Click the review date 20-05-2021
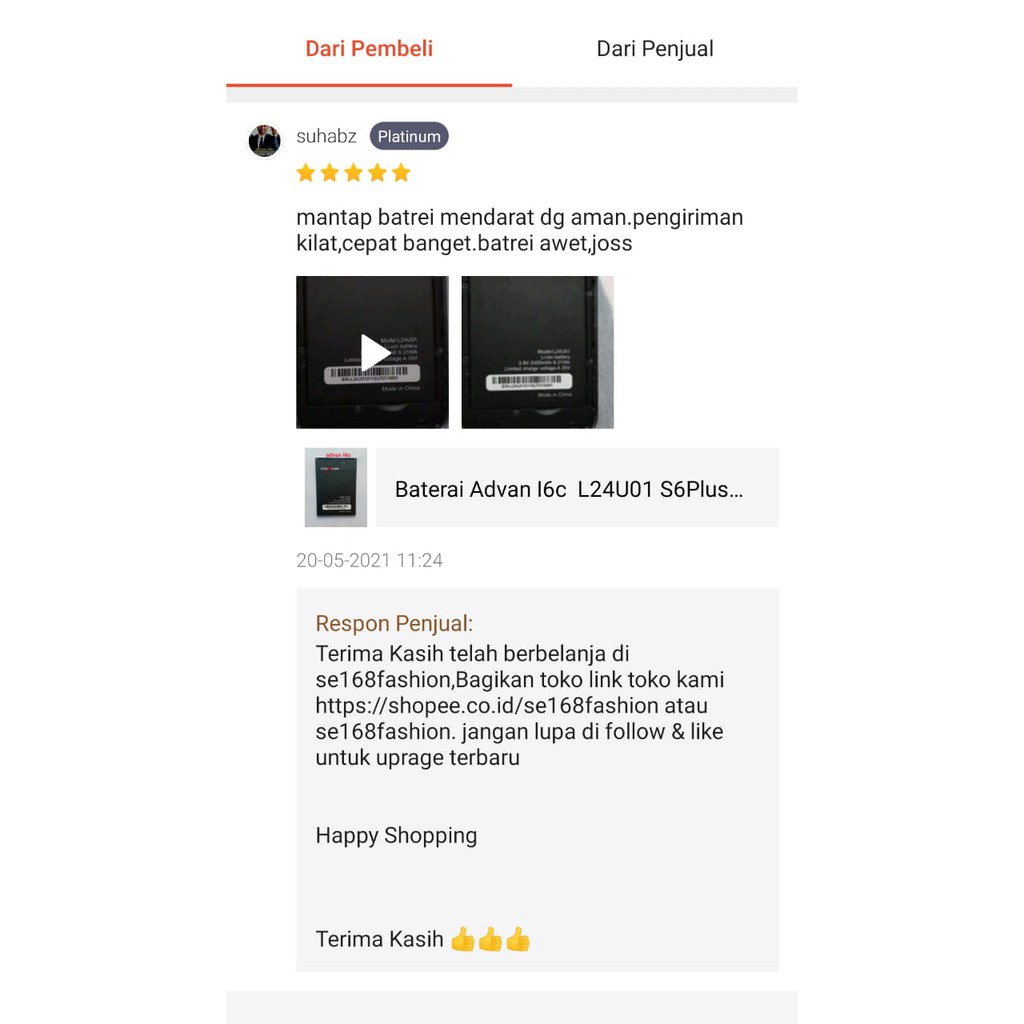The height and width of the screenshot is (1024, 1024). (x=370, y=560)
